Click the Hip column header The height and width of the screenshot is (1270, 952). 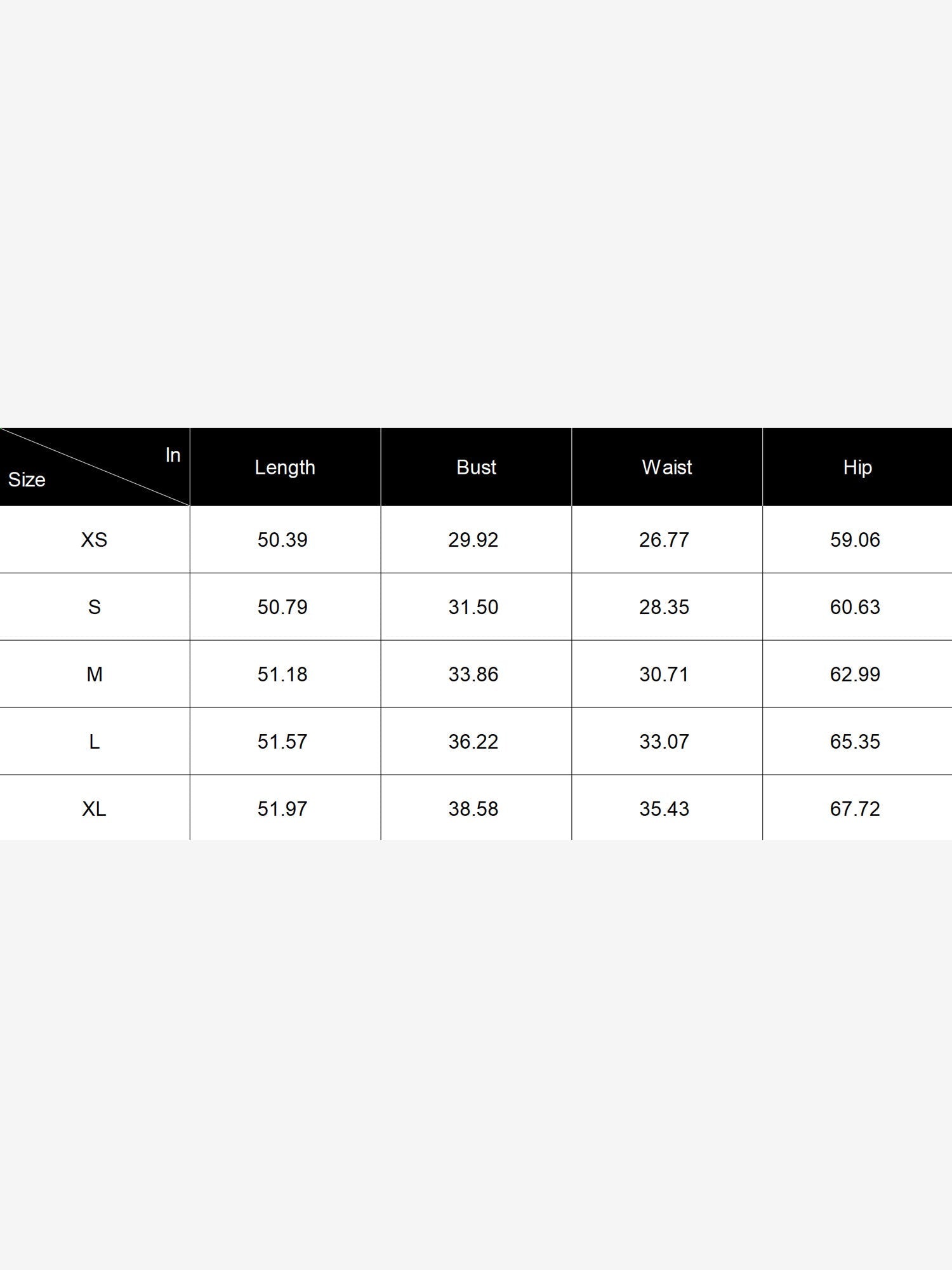[857, 467]
